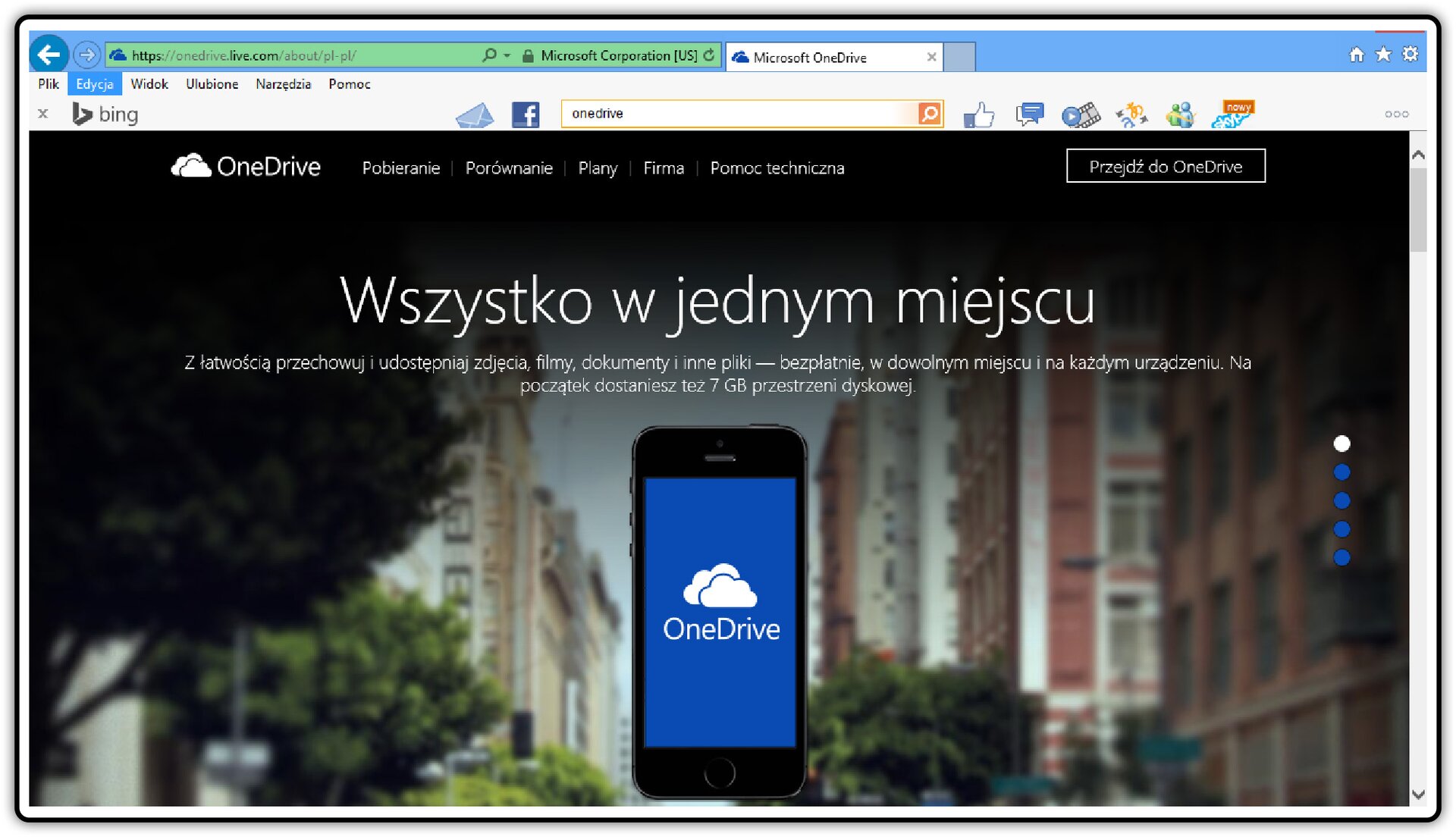This screenshot has height=837, width=1456.
Task: Click the scrollbar up arrow
Action: coord(1418,155)
